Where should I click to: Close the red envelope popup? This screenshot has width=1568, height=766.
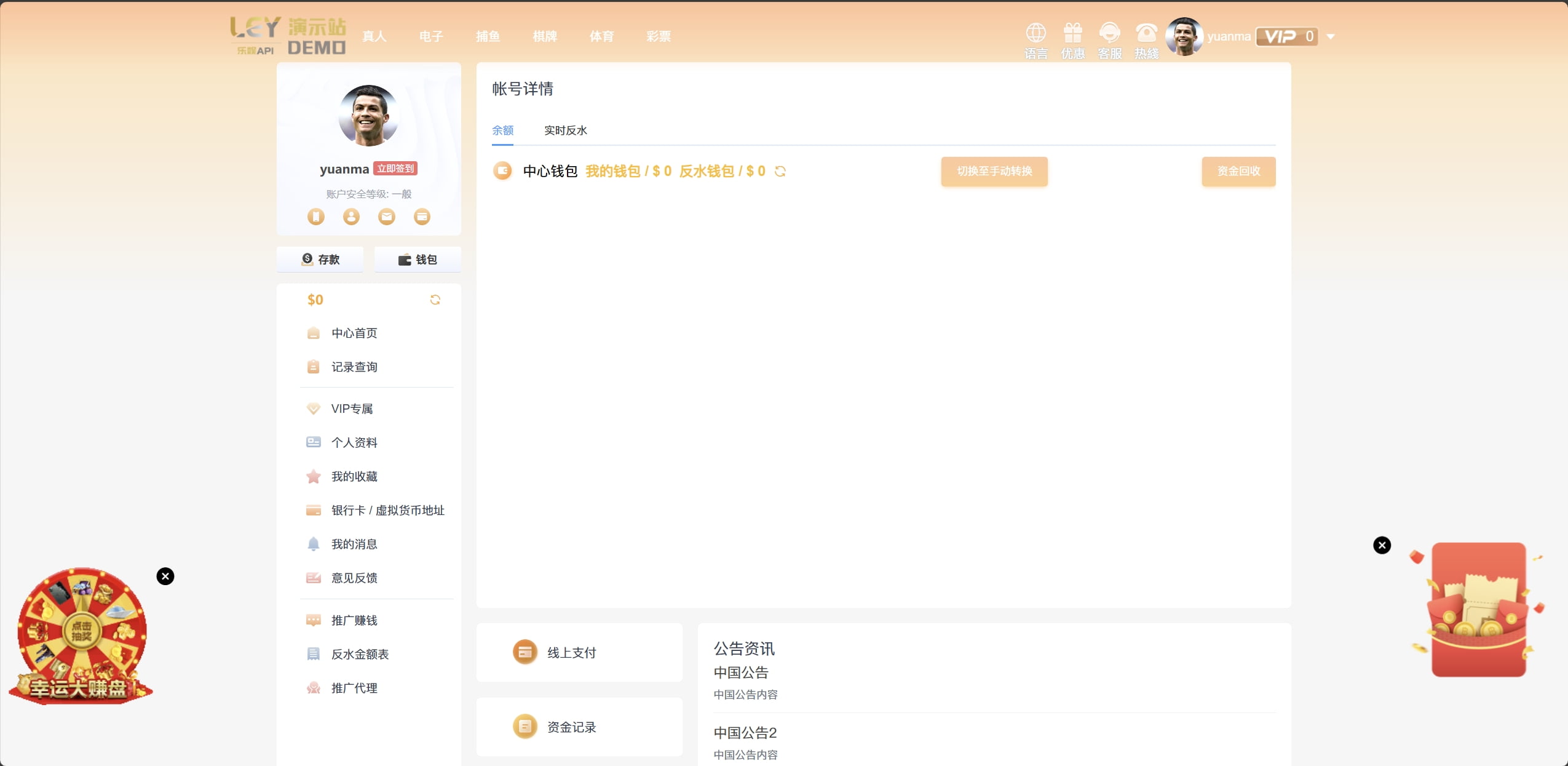point(1382,545)
